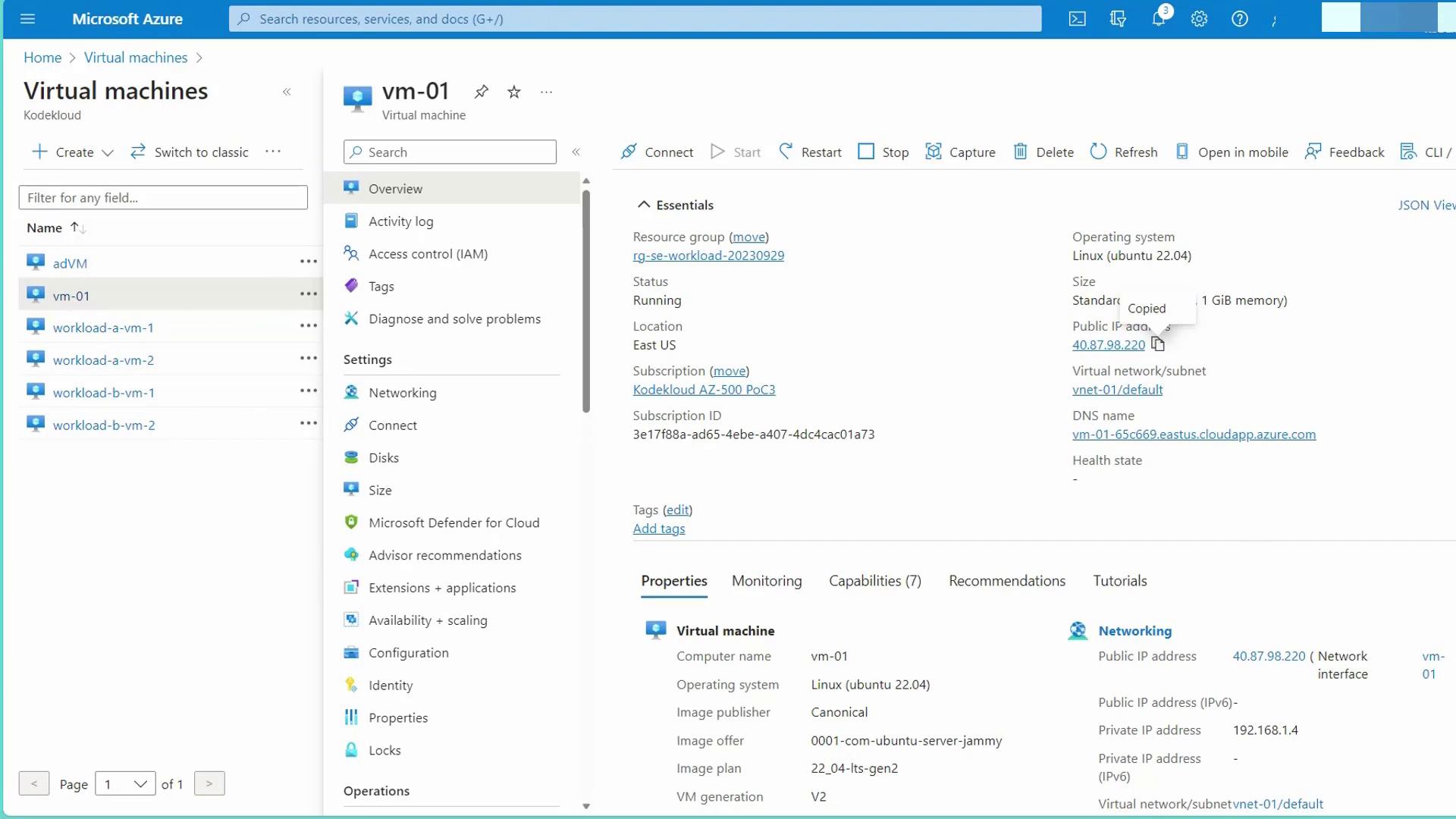
Task: Collapse the Virtual machines list pane
Action: 287,92
